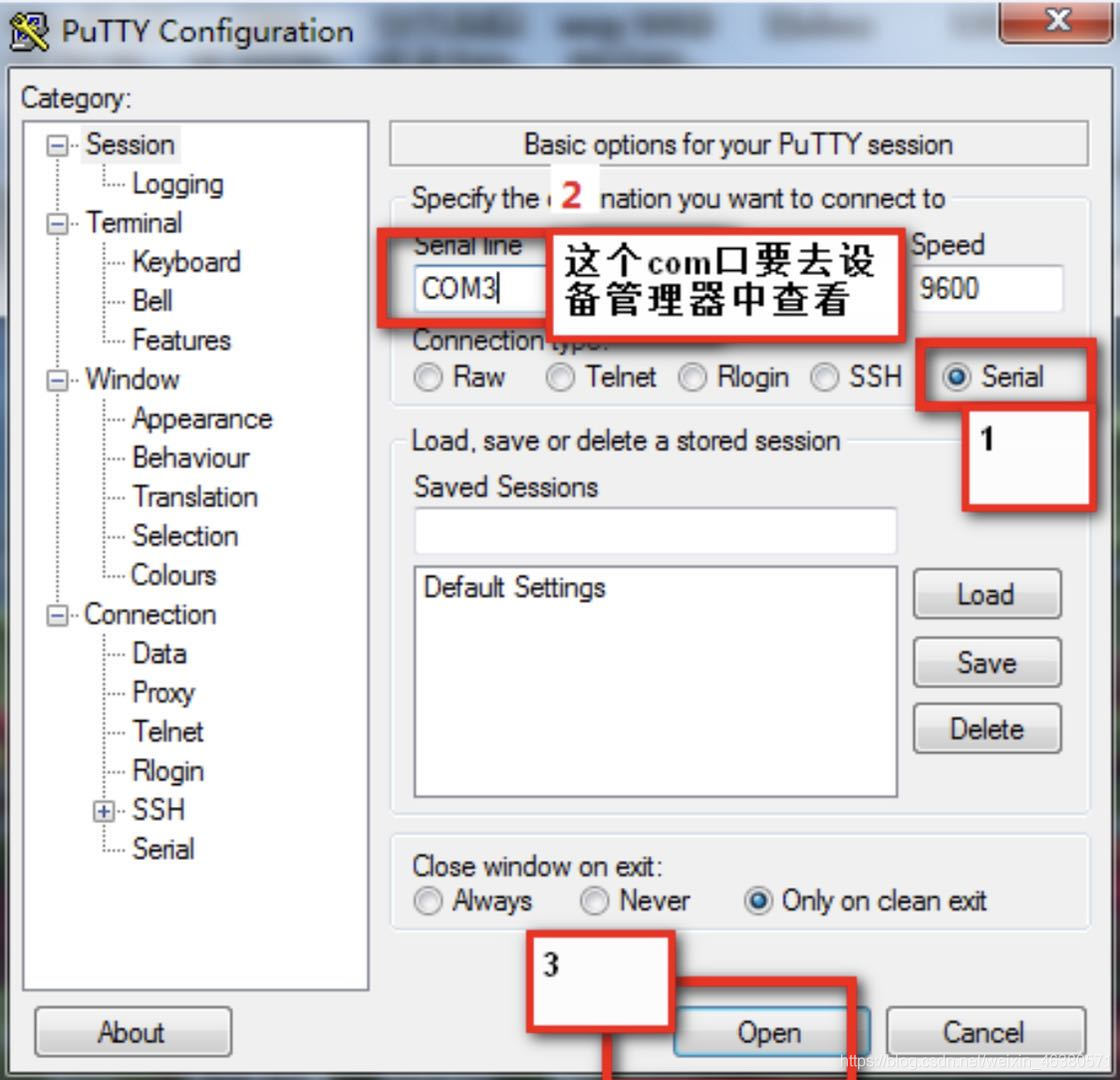Collapse the Window tree node
This screenshot has width=1120, height=1080.
[x=57, y=381]
